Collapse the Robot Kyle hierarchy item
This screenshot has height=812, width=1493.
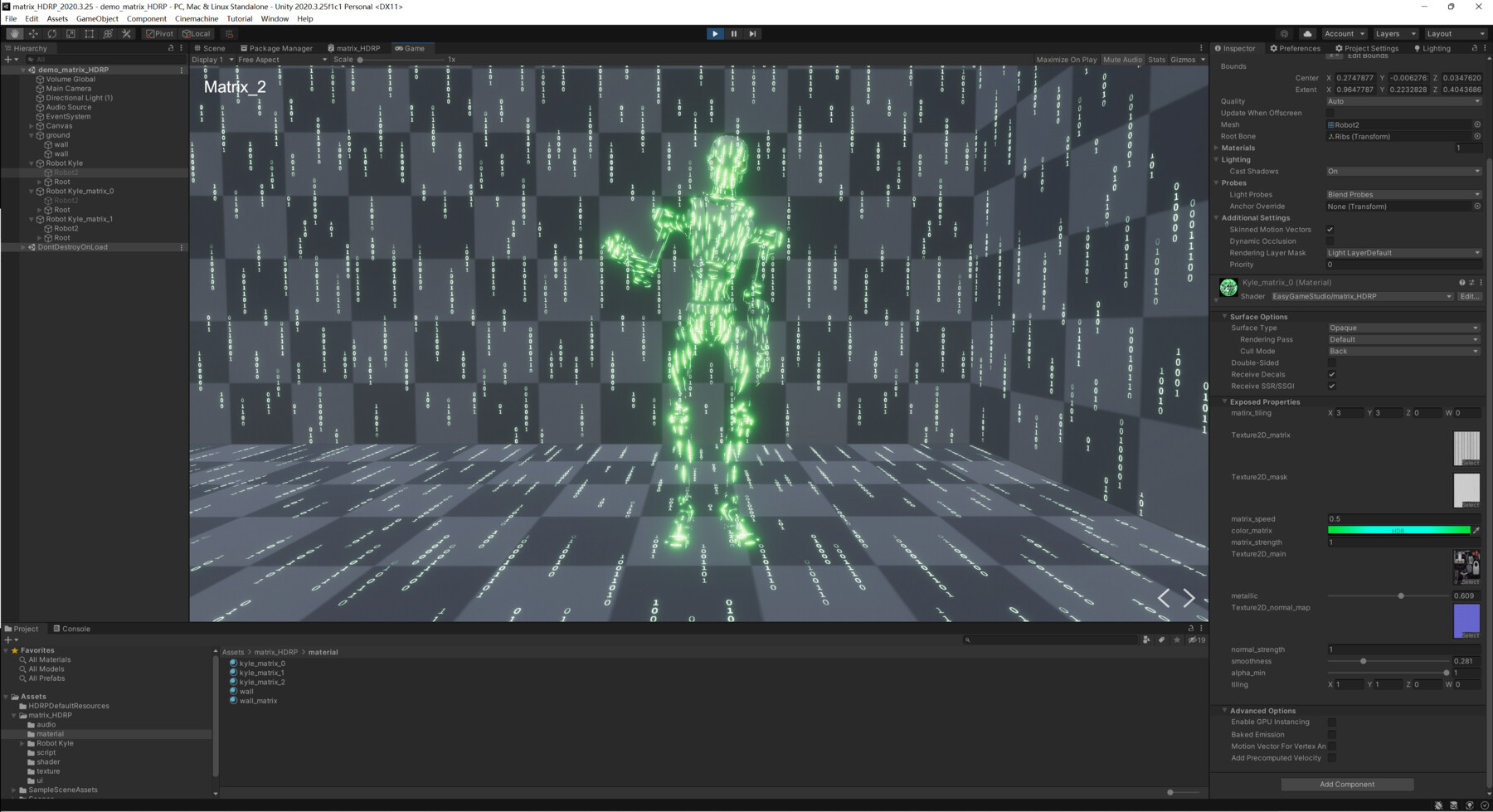(x=31, y=163)
